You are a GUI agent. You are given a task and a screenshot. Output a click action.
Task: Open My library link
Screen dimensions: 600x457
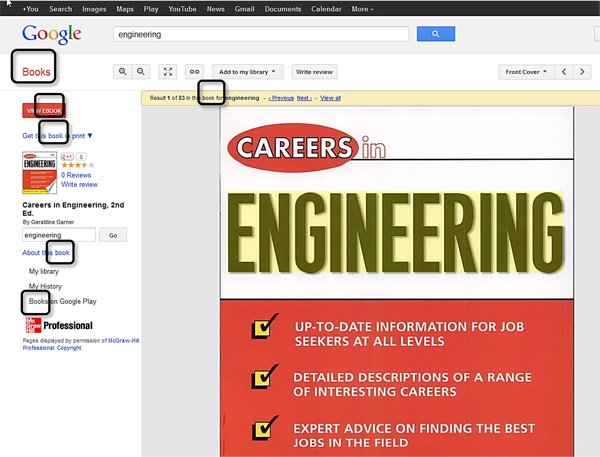tap(44, 271)
